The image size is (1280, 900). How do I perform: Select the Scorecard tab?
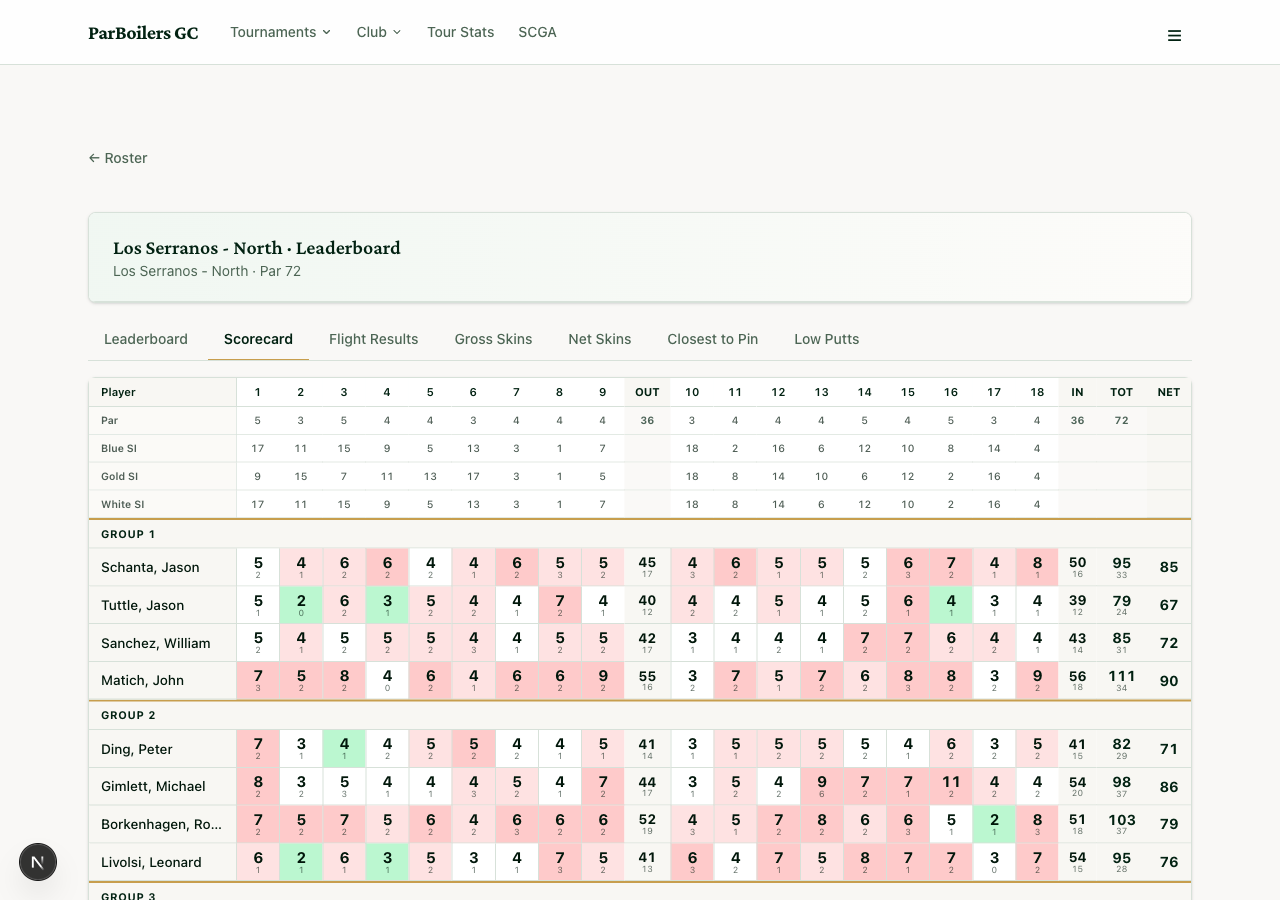[x=258, y=339]
